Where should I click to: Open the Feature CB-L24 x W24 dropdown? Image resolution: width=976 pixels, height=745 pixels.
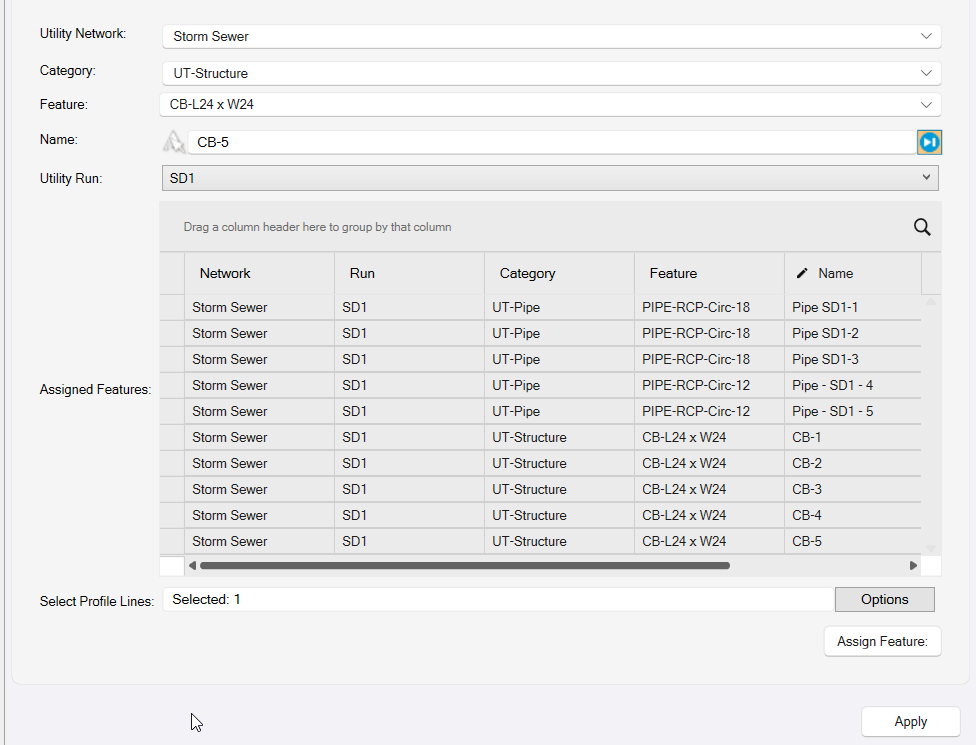(551, 104)
